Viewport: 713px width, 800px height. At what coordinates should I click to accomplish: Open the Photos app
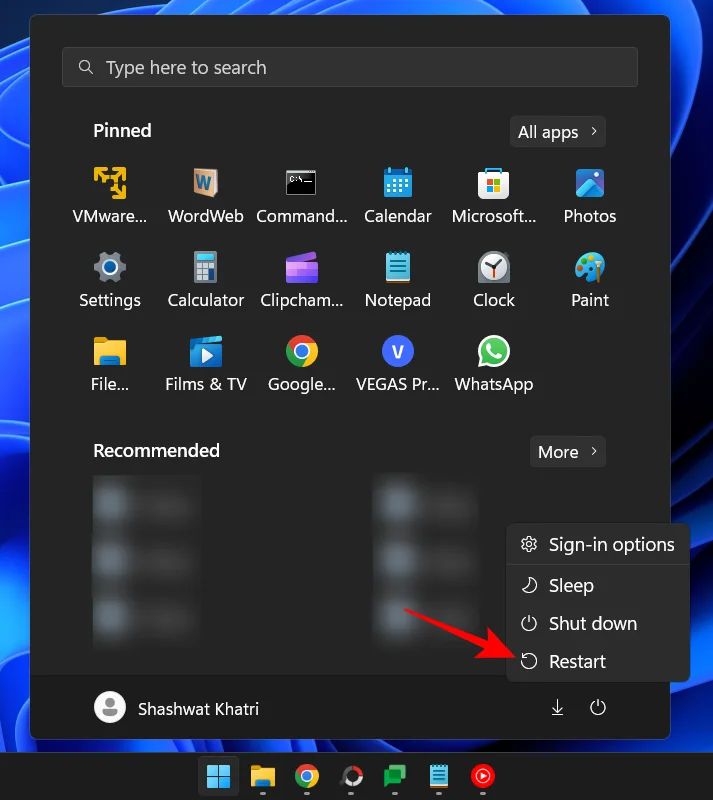pyautogui.click(x=589, y=195)
